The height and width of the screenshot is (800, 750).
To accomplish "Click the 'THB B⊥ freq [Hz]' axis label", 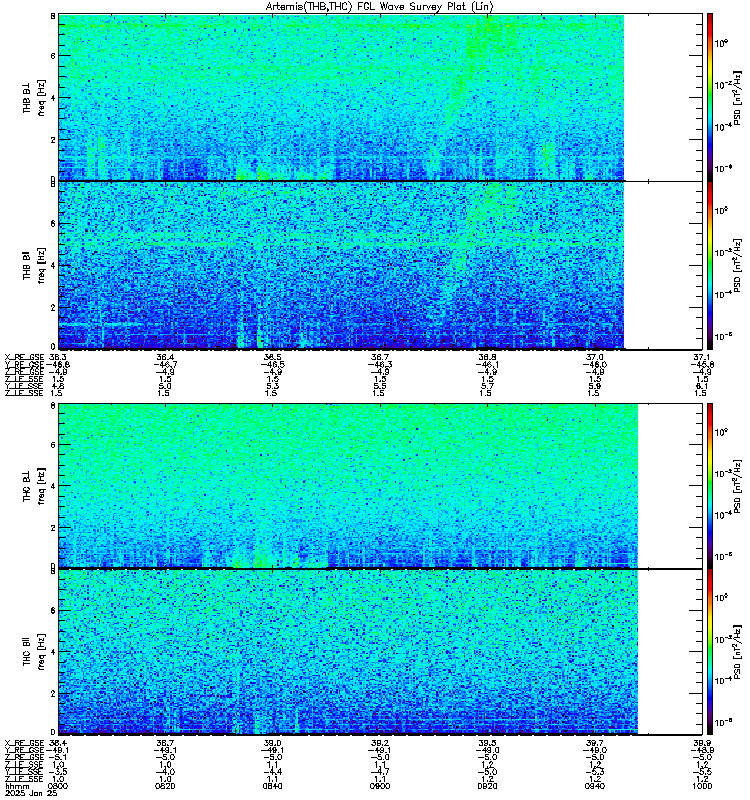I will (34, 97).
